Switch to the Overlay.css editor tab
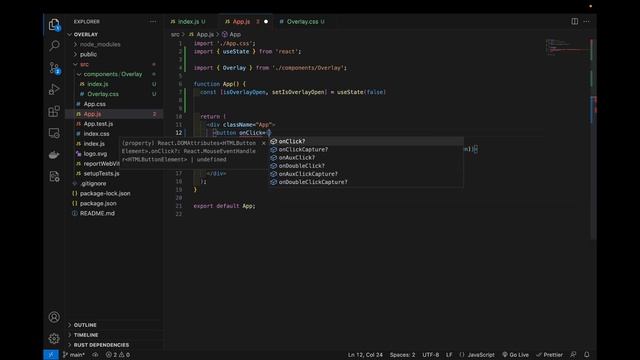 302,22
